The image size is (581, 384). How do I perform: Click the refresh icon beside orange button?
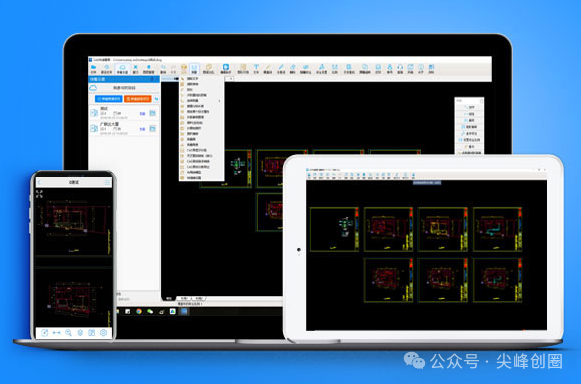coord(156,99)
